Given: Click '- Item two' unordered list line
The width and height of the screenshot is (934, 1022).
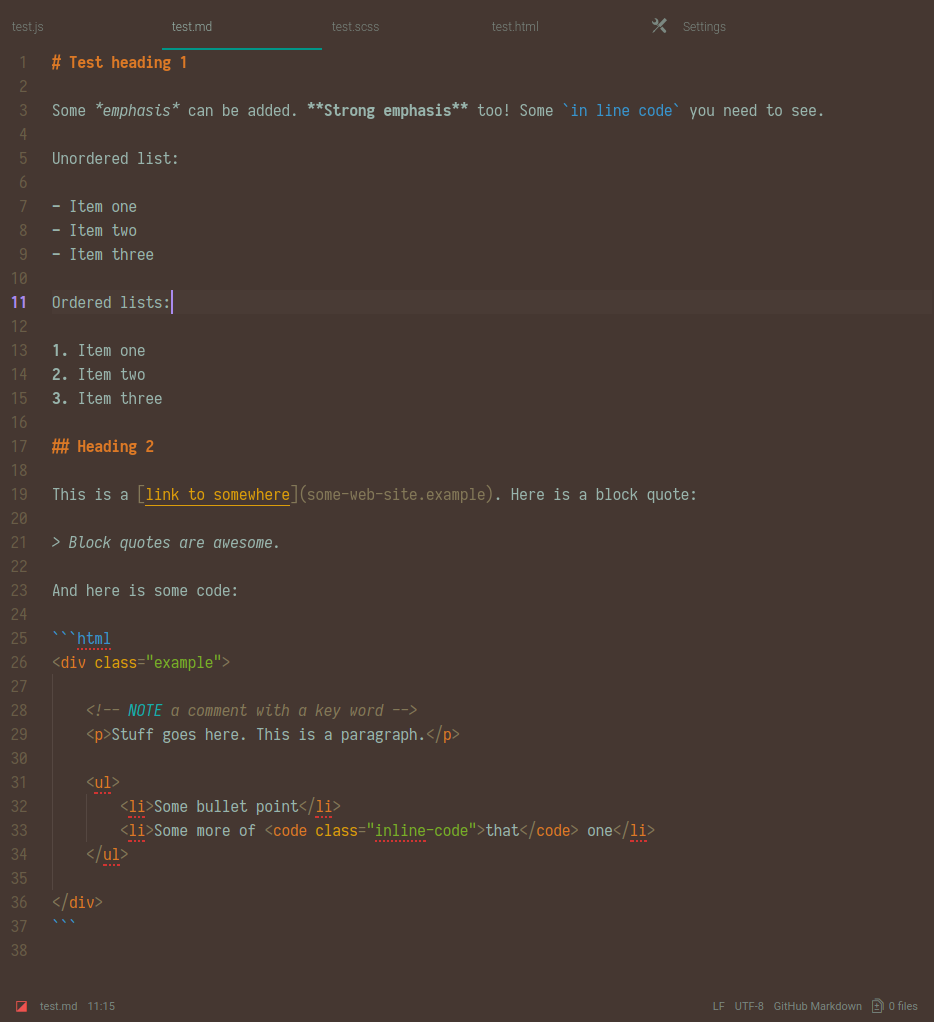Looking at the screenshot, I should click(x=95, y=231).
